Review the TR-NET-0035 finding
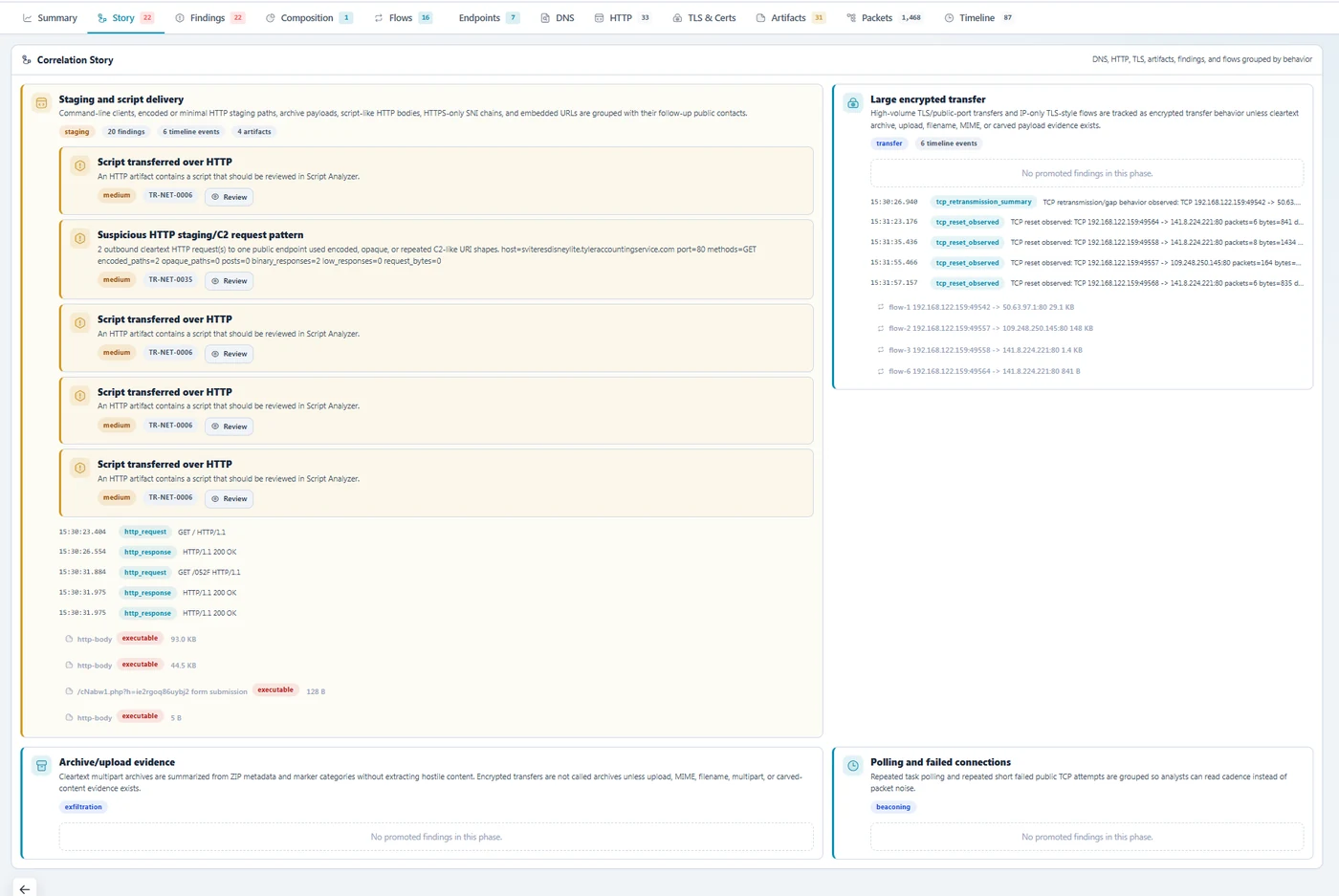Screen dimensions: 1339x896 pos(230,281)
